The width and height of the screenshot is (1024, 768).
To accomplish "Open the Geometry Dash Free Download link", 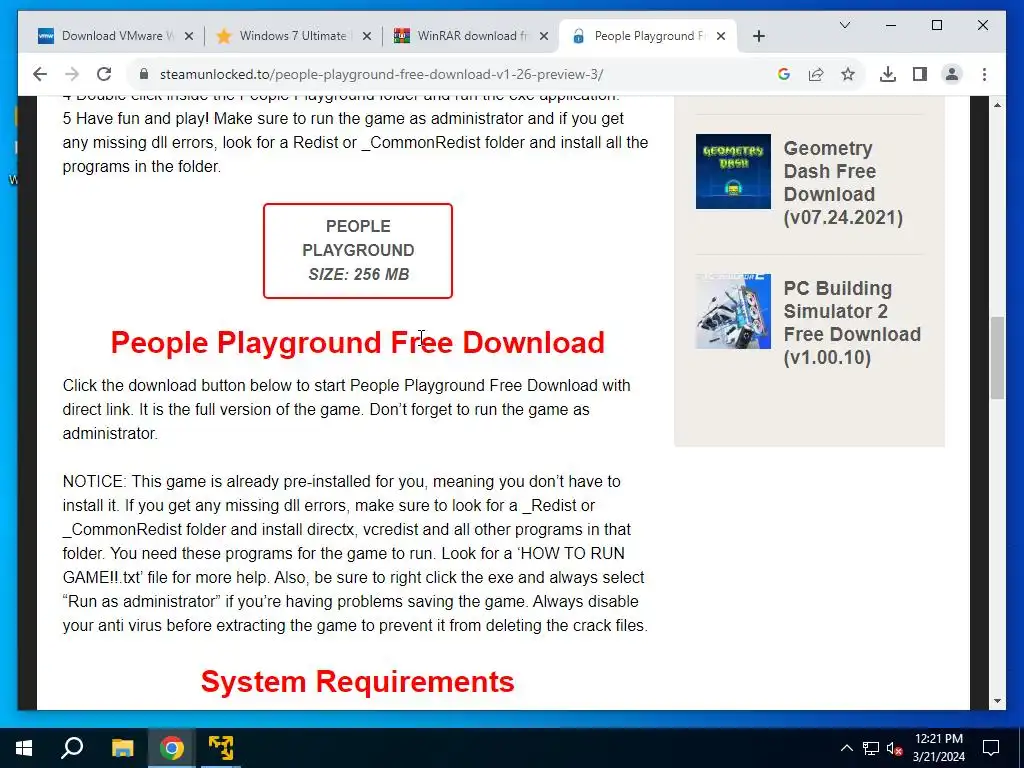I will 843,183.
